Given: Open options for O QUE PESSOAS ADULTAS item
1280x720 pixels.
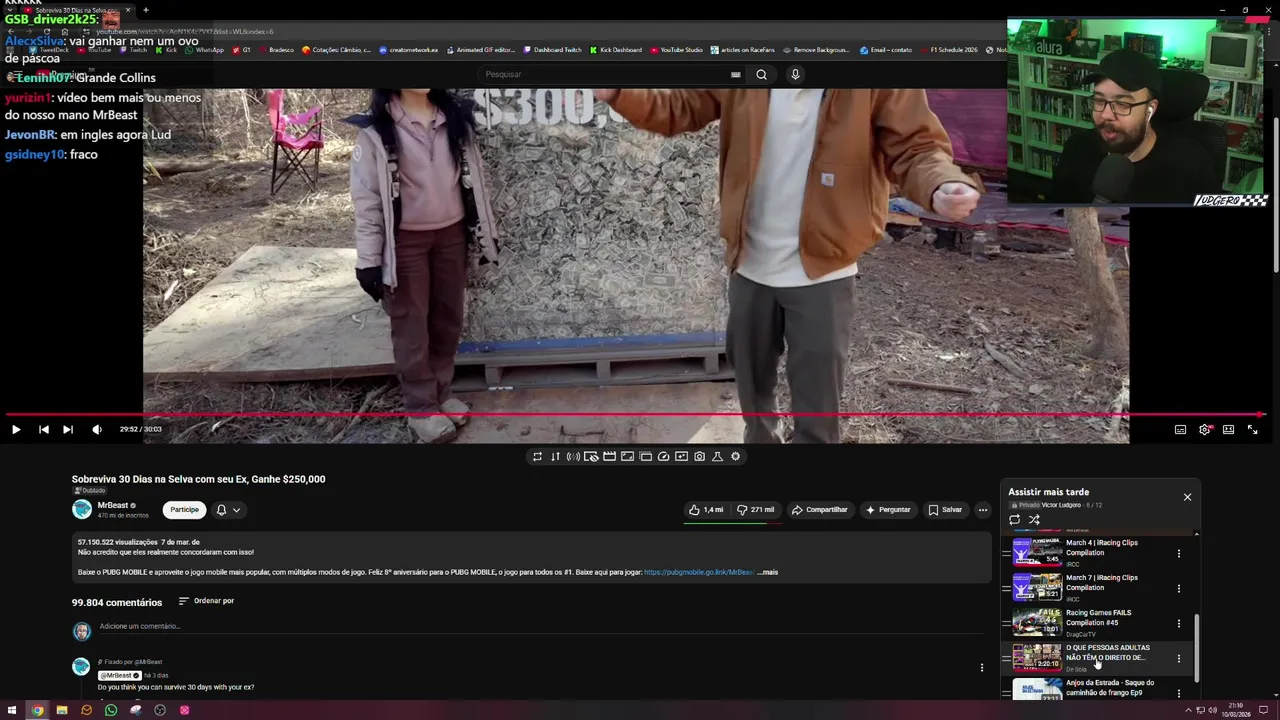Looking at the screenshot, I should tap(1178, 658).
